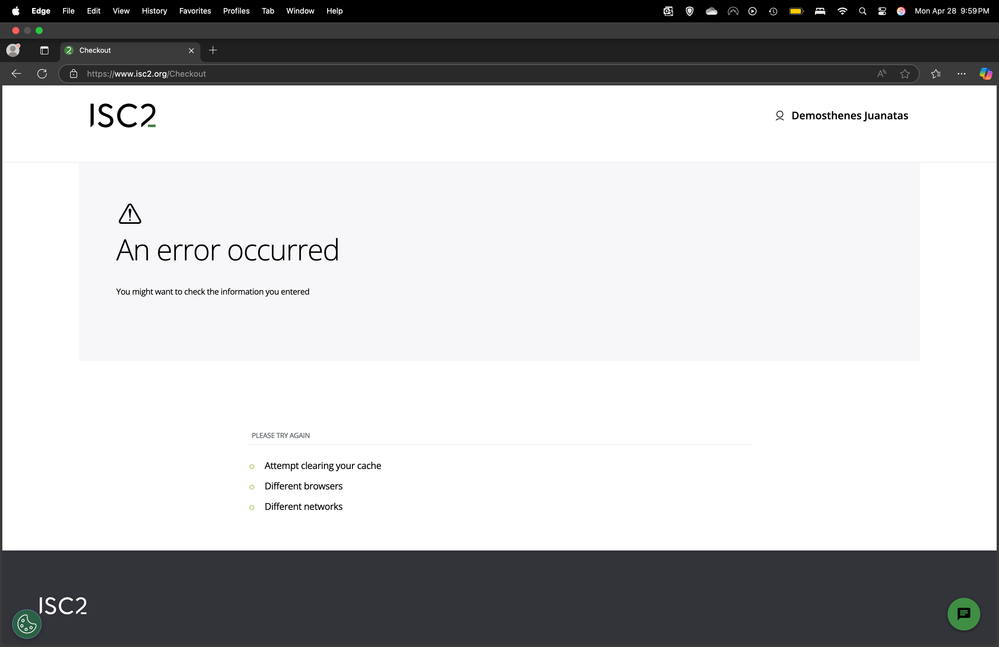Open the History menu

154,11
